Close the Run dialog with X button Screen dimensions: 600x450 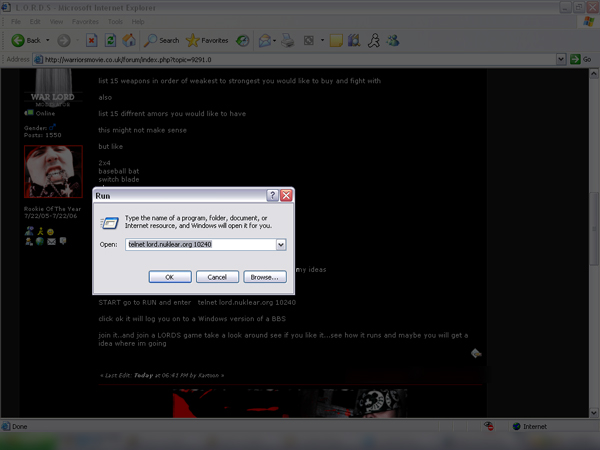pos(286,196)
